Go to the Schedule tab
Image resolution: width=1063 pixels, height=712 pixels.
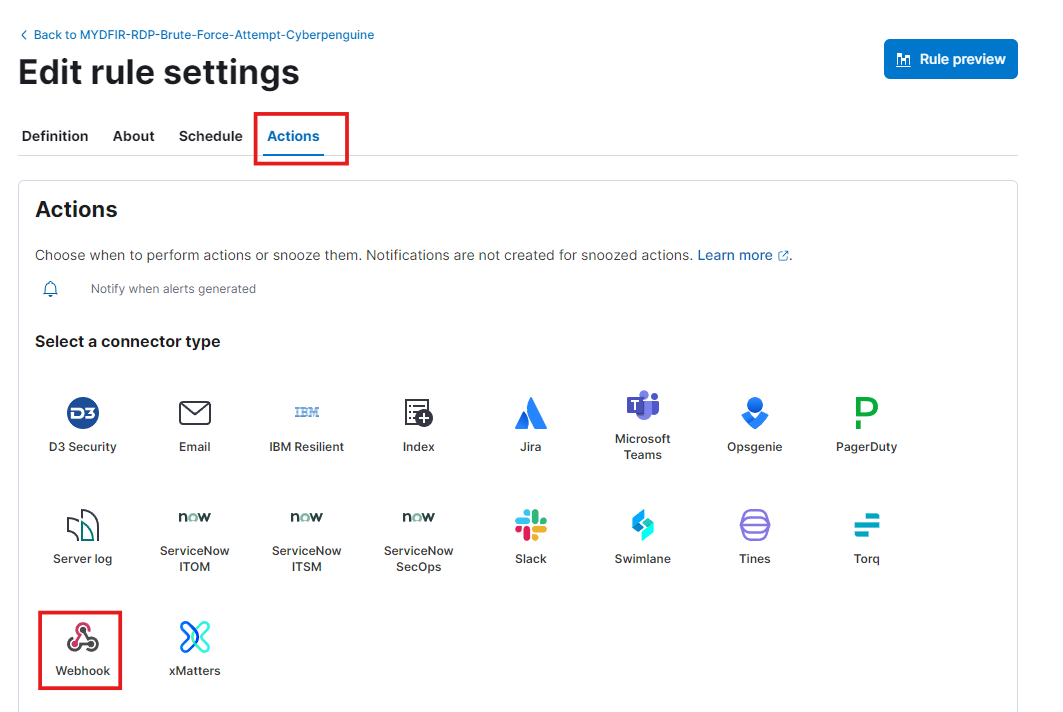coord(211,136)
